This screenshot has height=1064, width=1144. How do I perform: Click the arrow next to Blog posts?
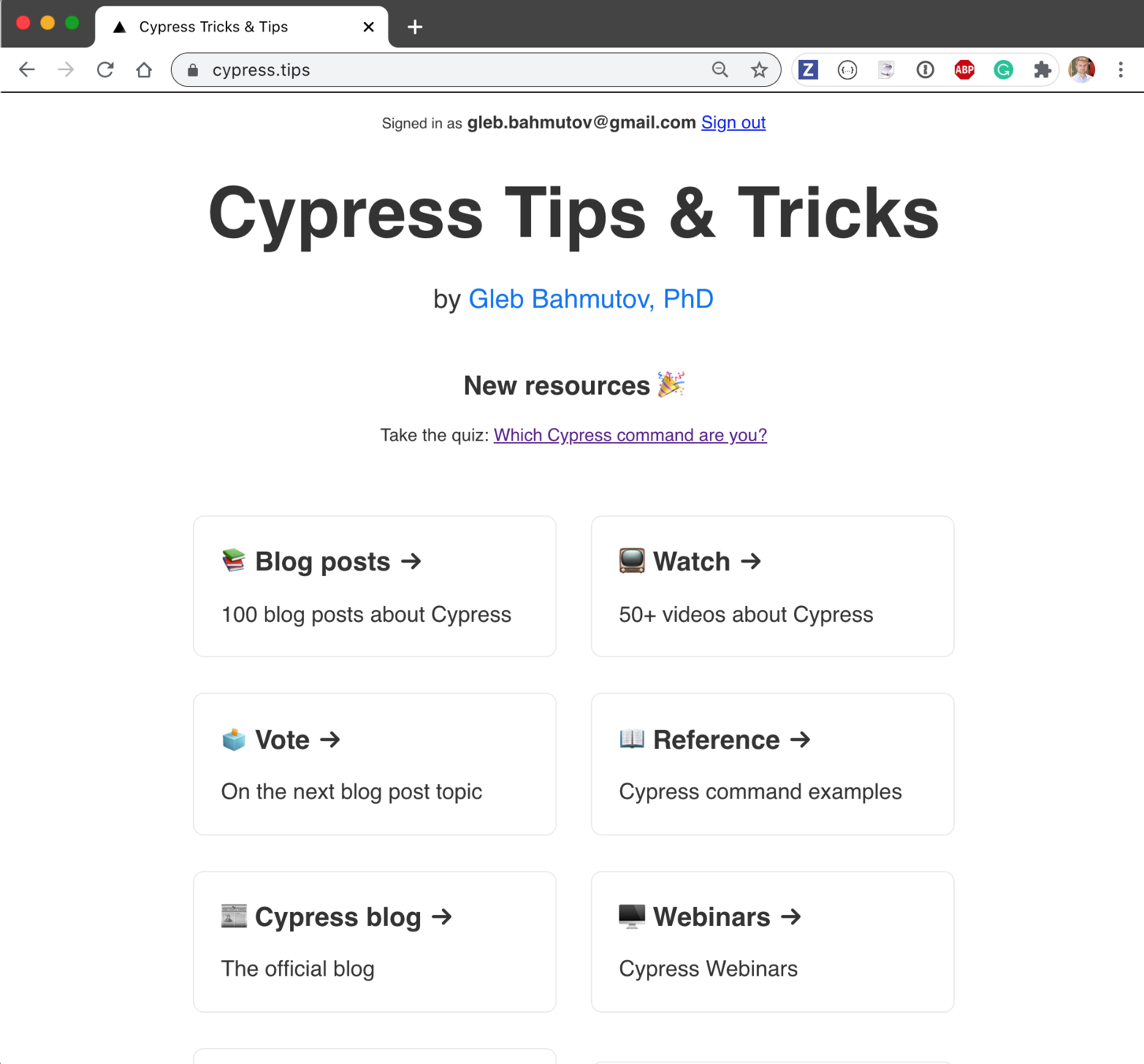tap(410, 561)
